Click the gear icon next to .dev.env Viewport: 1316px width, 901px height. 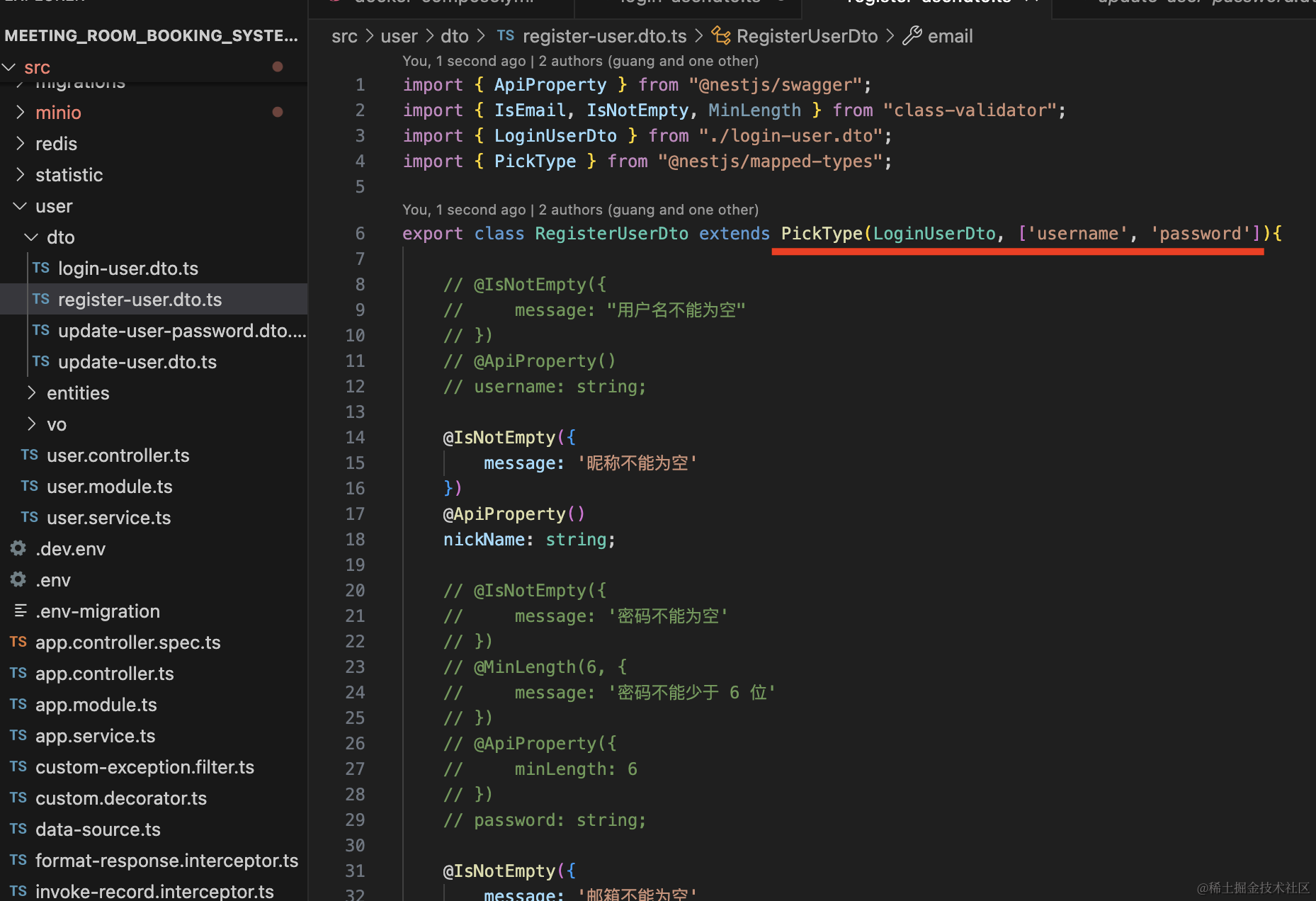18,548
